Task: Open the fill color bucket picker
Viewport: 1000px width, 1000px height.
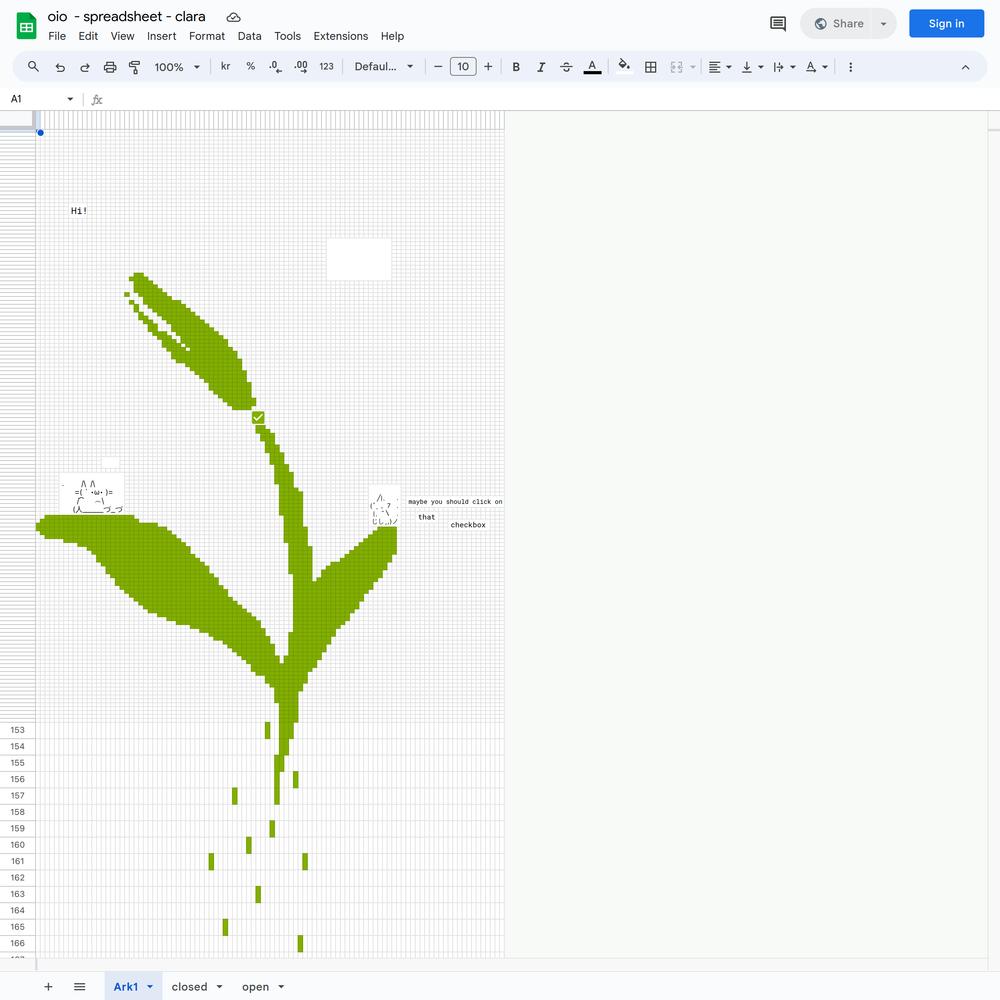Action: point(624,67)
